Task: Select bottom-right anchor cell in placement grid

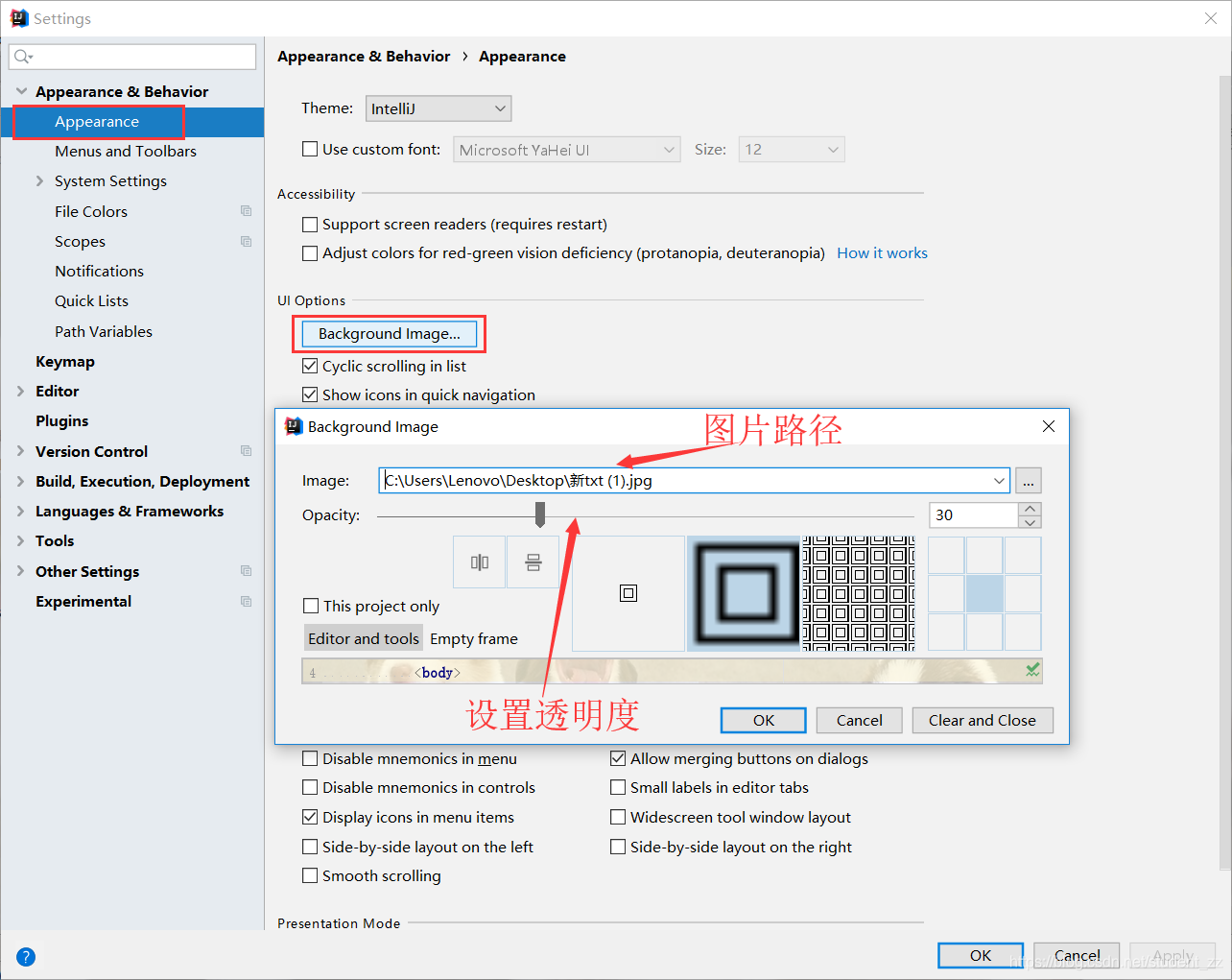Action: [x=1023, y=633]
